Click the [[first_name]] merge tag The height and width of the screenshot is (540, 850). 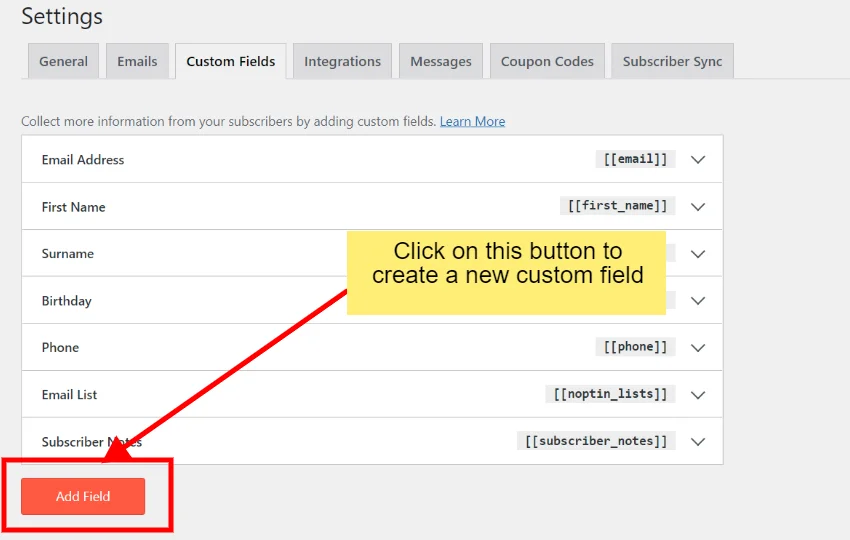(x=617, y=205)
